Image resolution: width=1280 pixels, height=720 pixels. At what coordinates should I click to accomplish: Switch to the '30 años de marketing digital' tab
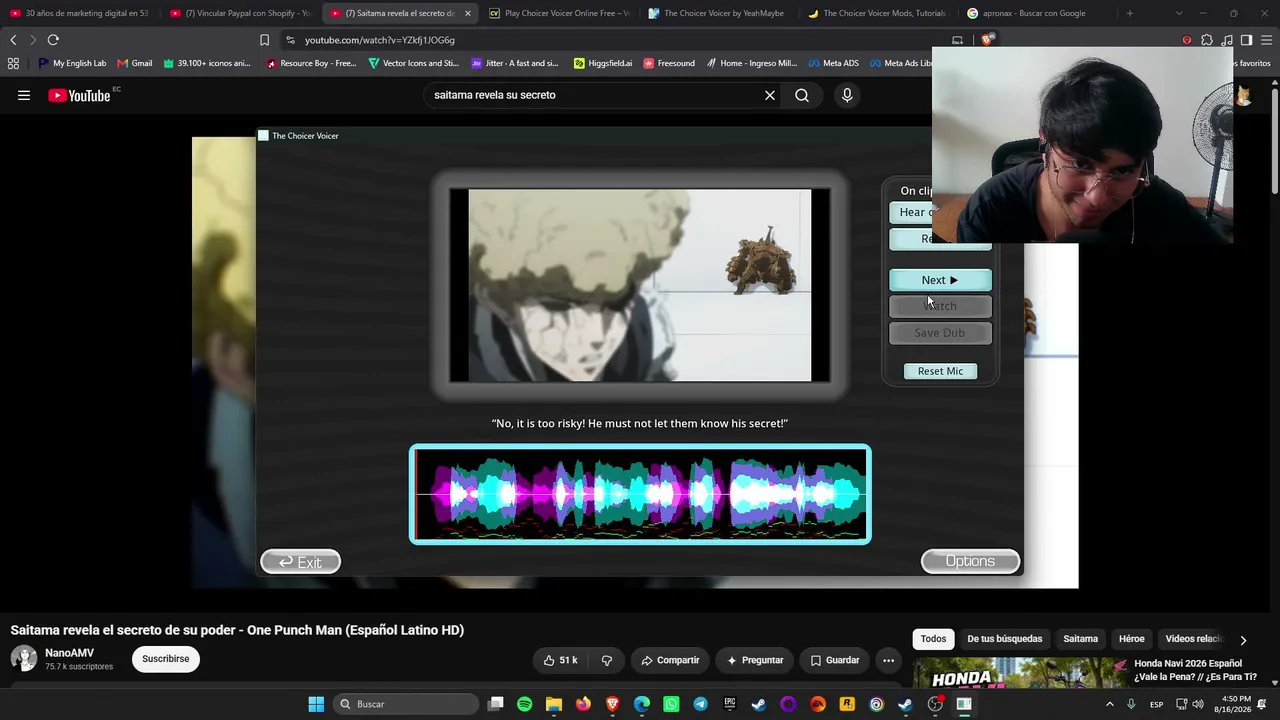click(80, 13)
